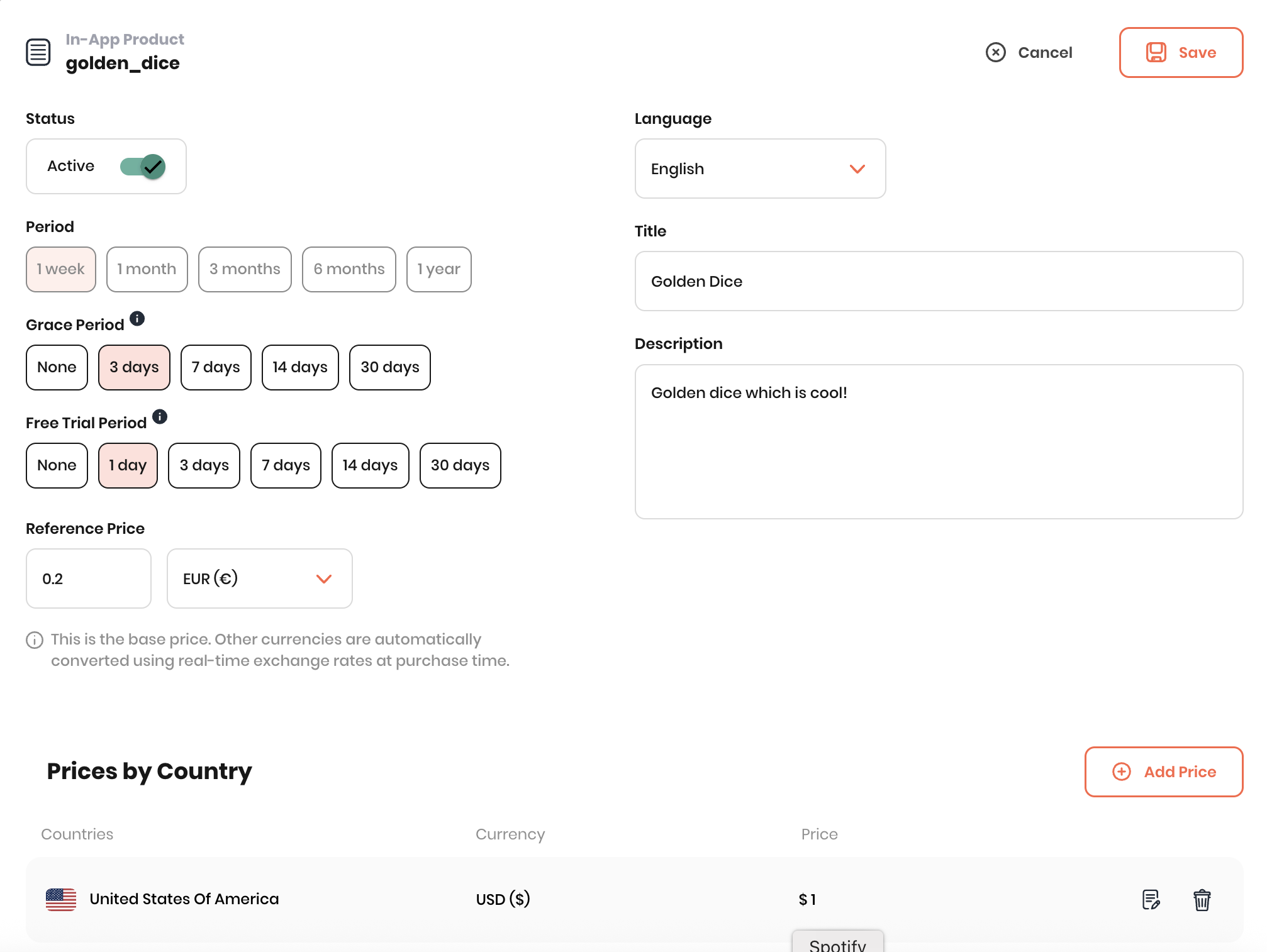Focus the Reference Price input showing 0.2

coord(88,578)
